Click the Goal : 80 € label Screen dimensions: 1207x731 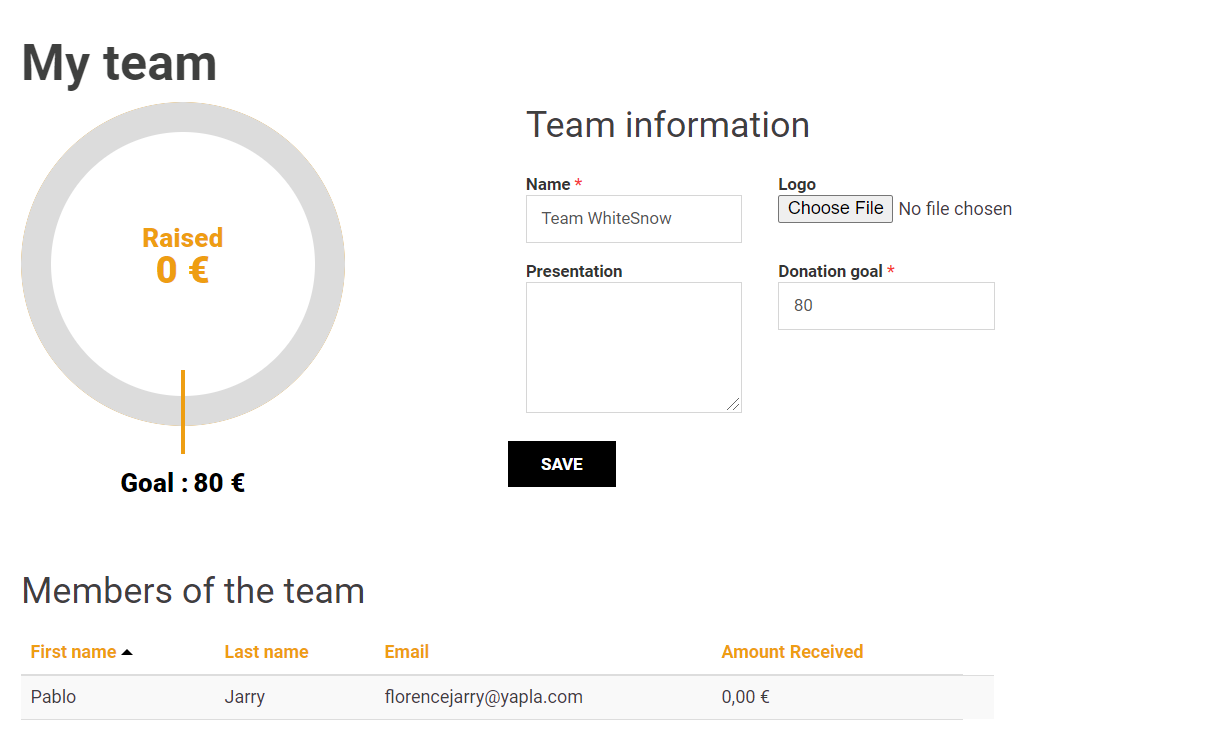coord(182,483)
